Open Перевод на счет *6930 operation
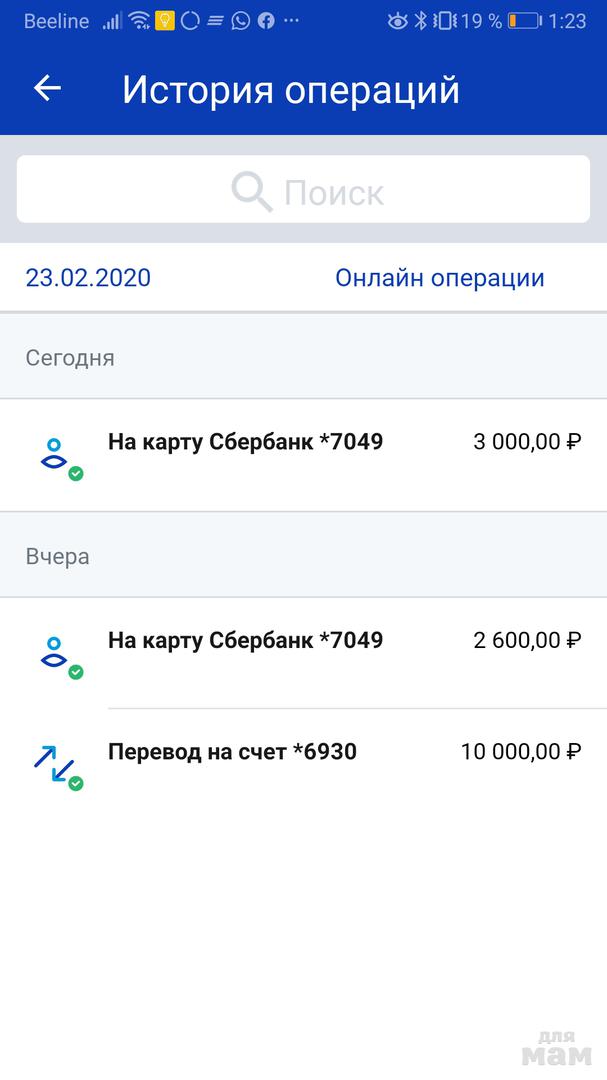Image resolution: width=607 pixels, height=1080 pixels. [x=232, y=751]
